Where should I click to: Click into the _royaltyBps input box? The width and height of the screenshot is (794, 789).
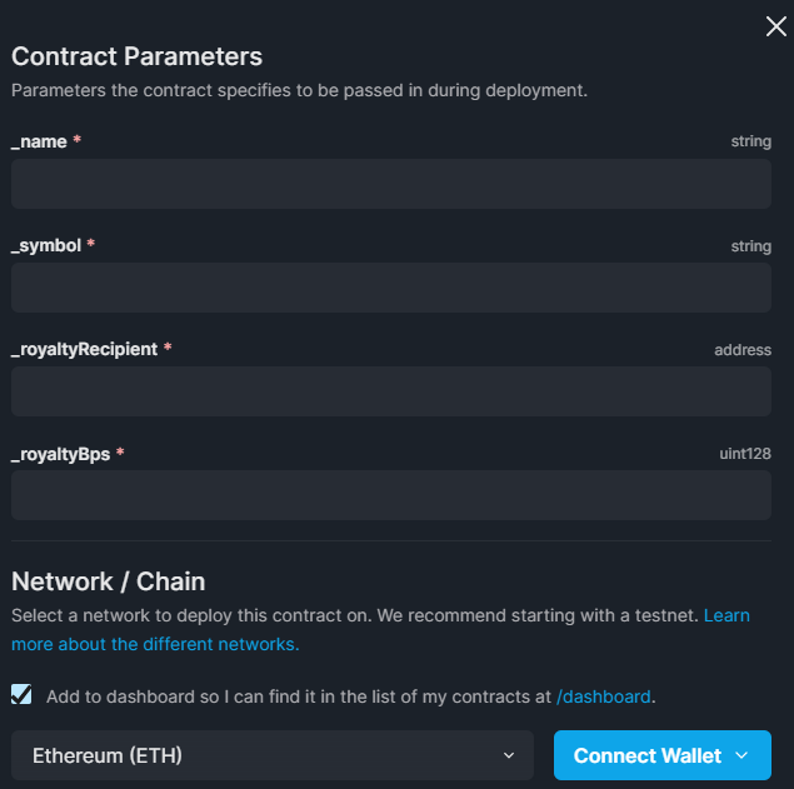[x=391, y=496]
